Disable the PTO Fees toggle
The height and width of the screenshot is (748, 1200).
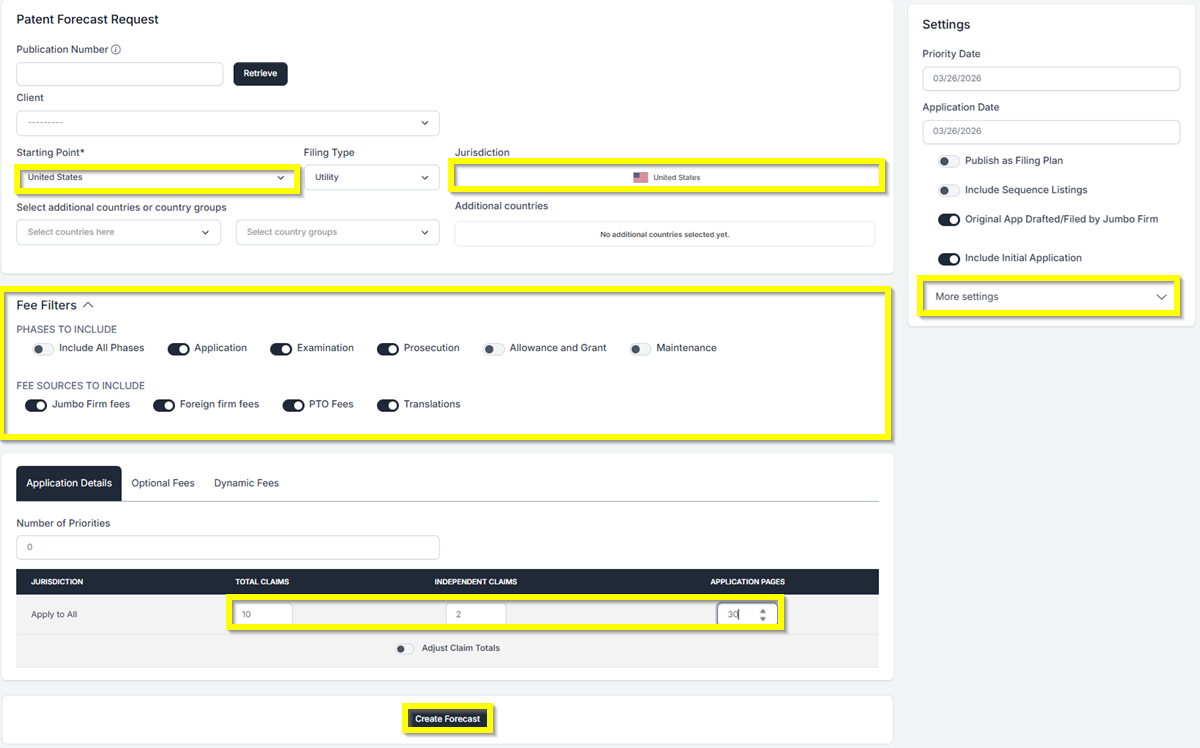click(x=293, y=405)
